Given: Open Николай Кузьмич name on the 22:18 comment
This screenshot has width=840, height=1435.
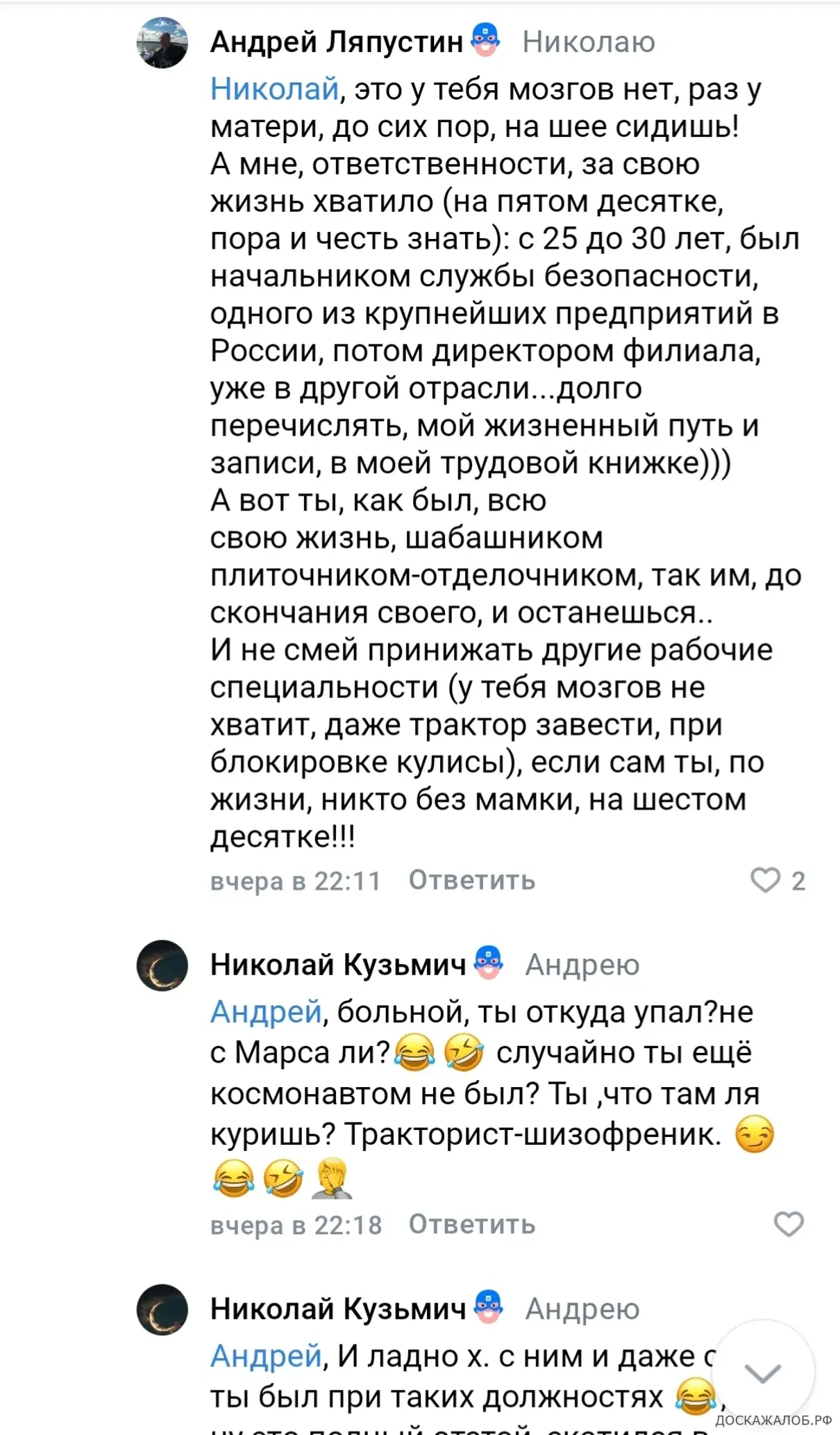Looking at the screenshot, I should pyautogui.click(x=338, y=965).
